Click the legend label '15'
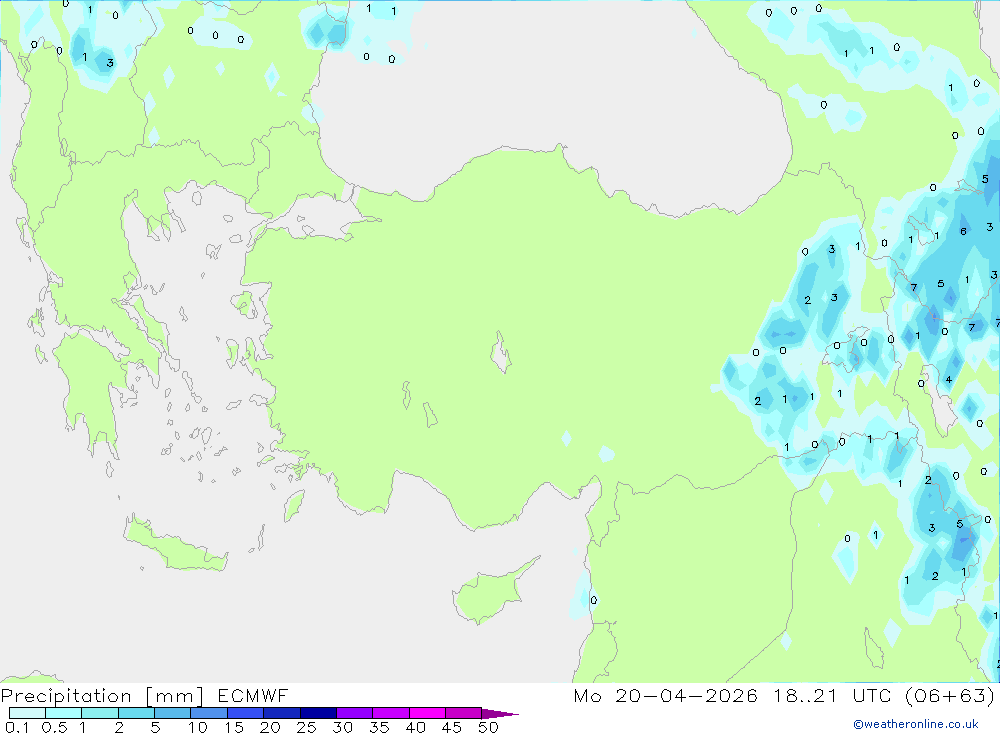The height and width of the screenshot is (733, 1000). (234, 727)
